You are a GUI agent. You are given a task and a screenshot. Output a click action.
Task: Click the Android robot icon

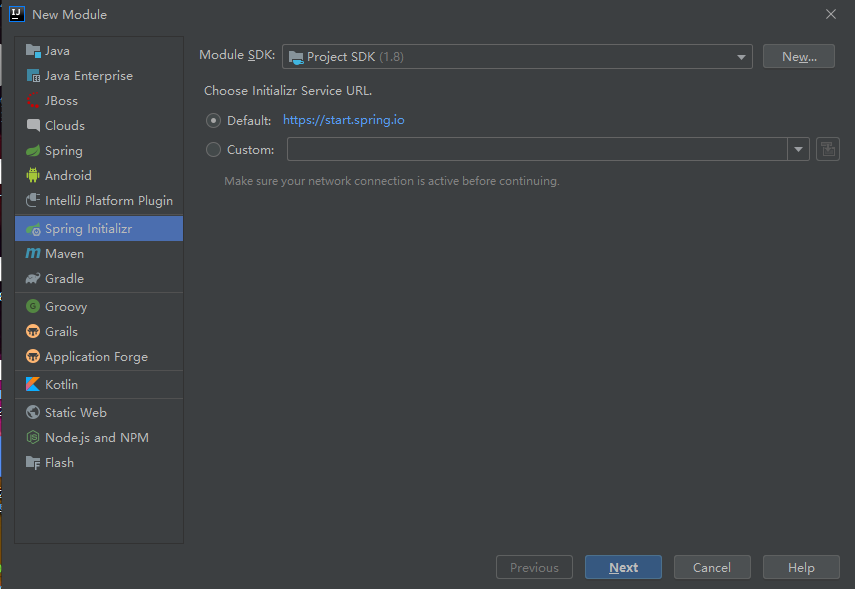(33, 175)
